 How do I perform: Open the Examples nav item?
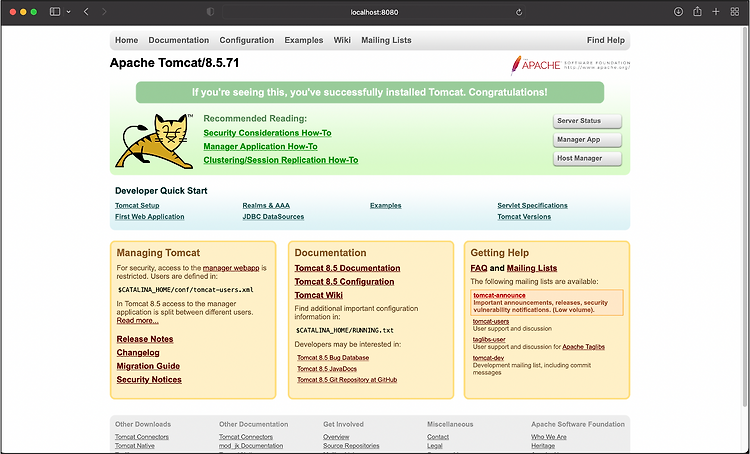click(x=304, y=40)
